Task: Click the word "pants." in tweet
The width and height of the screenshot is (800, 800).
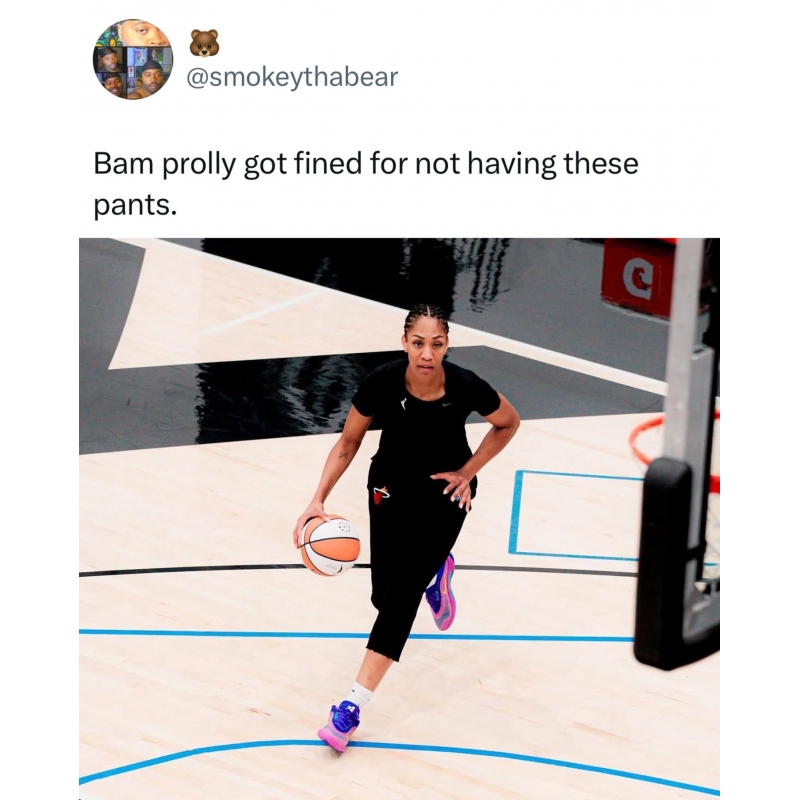Action: pos(135,205)
